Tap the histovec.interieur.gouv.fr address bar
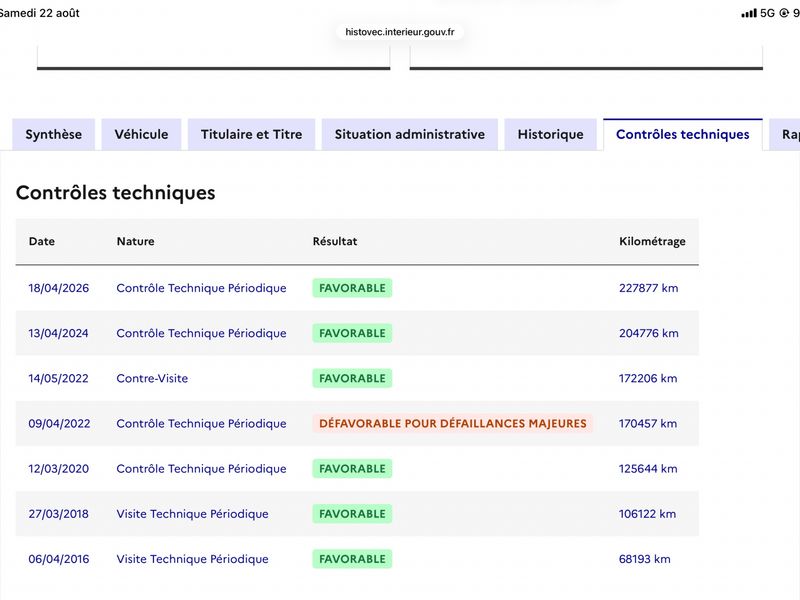The image size is (800, 600). tap(399, 32)
